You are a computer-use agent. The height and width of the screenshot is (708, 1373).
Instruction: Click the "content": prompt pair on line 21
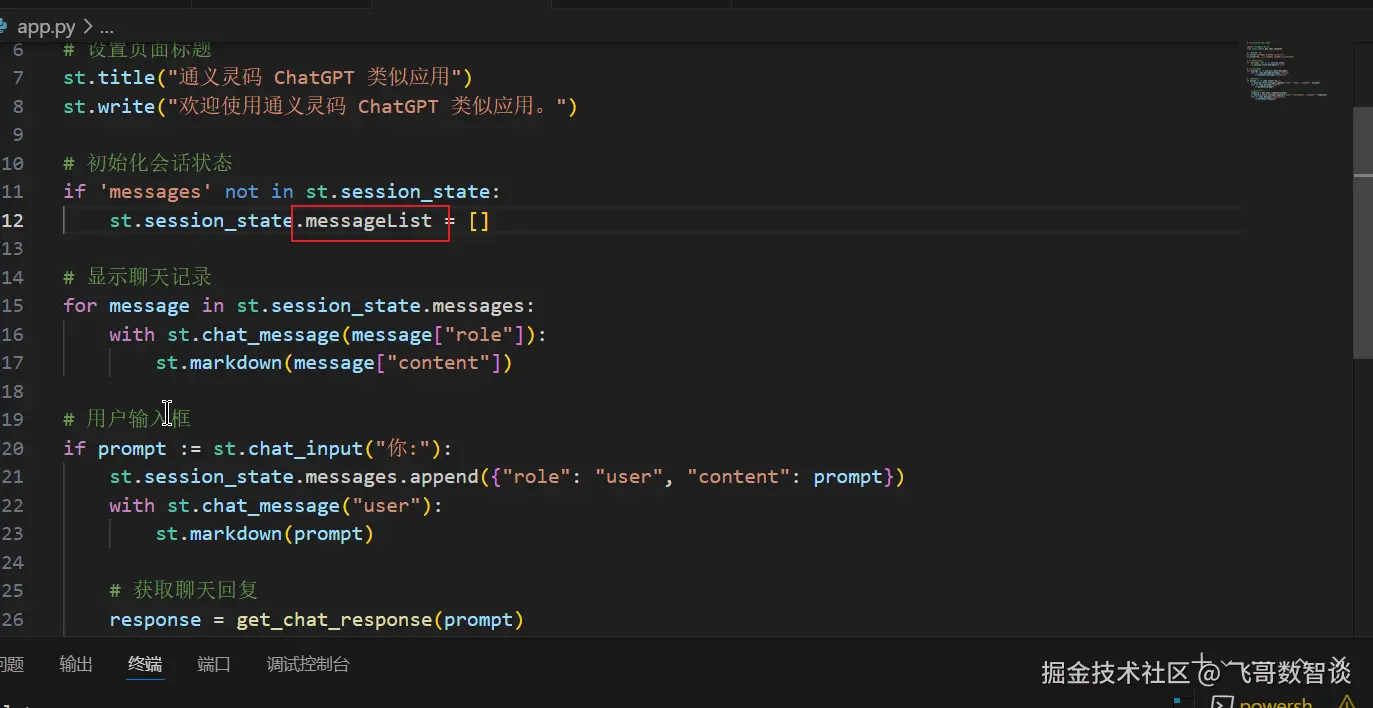[x=785, y=477]
